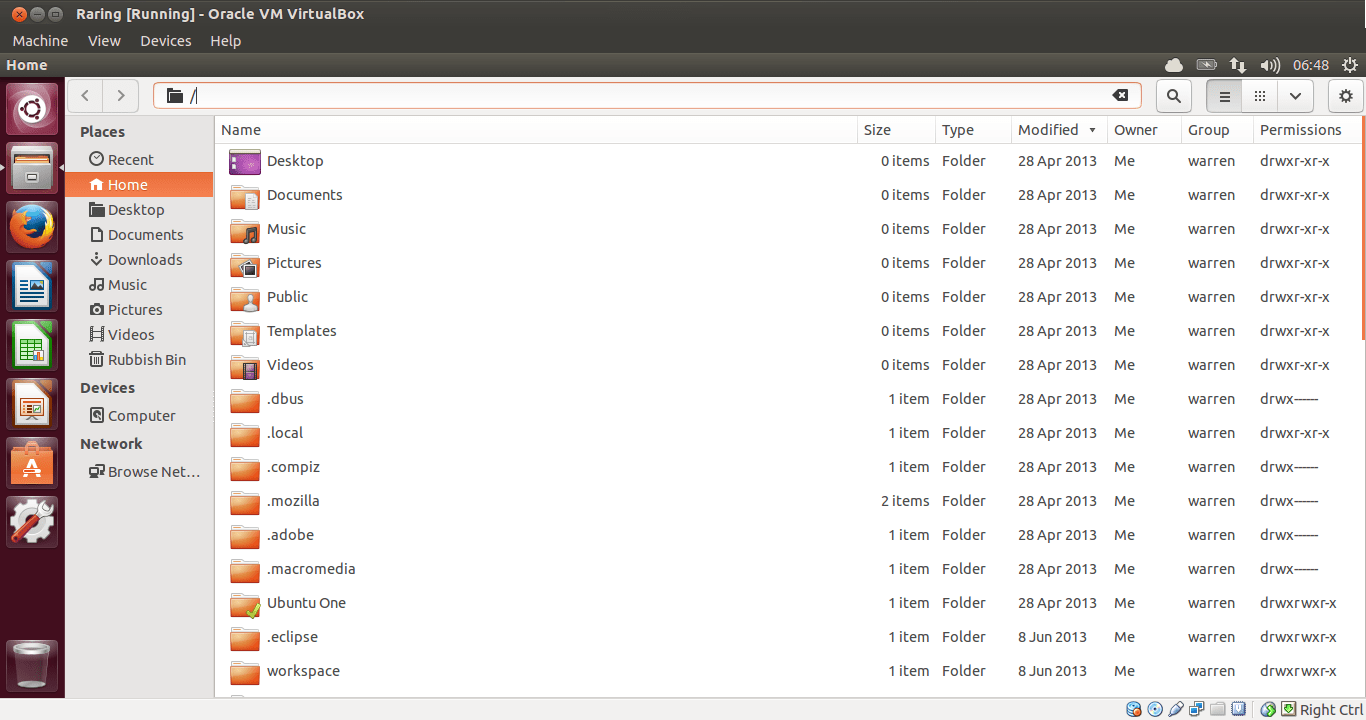Open the Rubbish Bin launcher icon
The width and height of the screenshot is (1366, 720).
[33, 665]
